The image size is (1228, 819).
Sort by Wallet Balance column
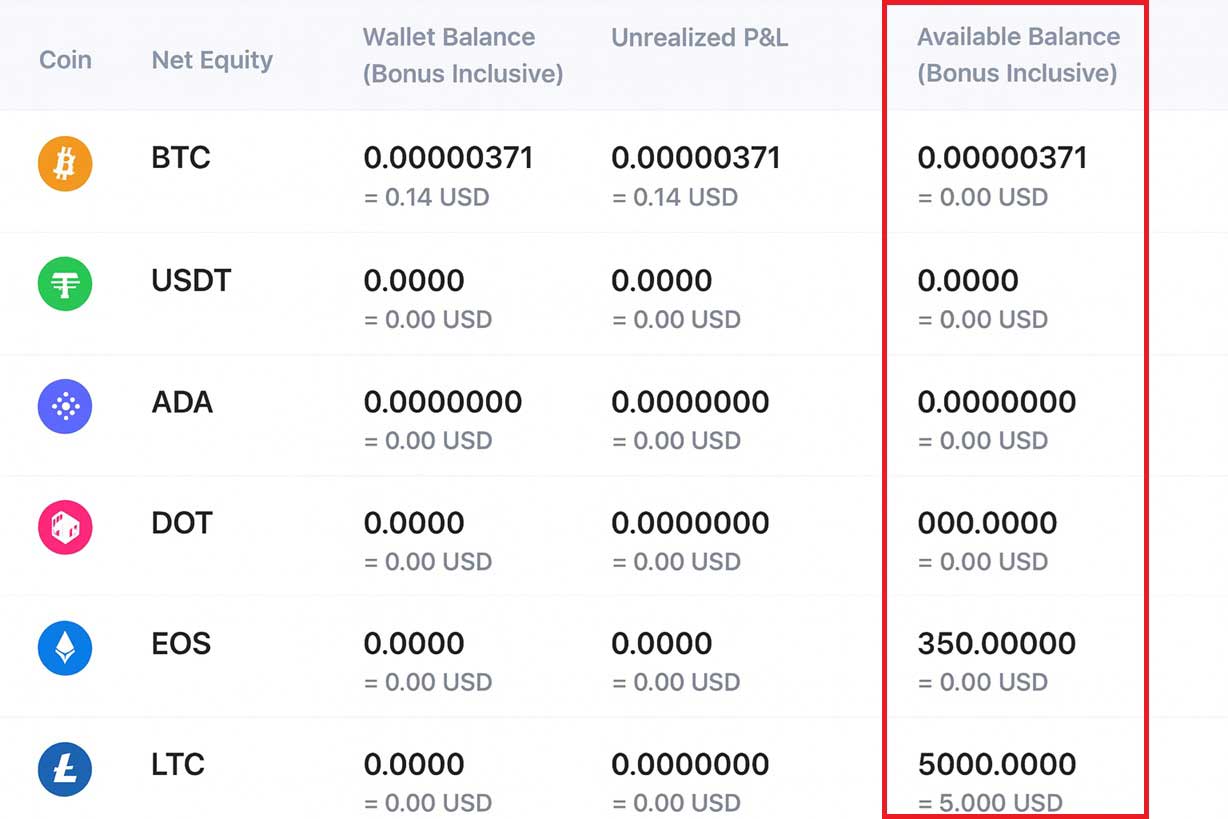coord(448,58)
